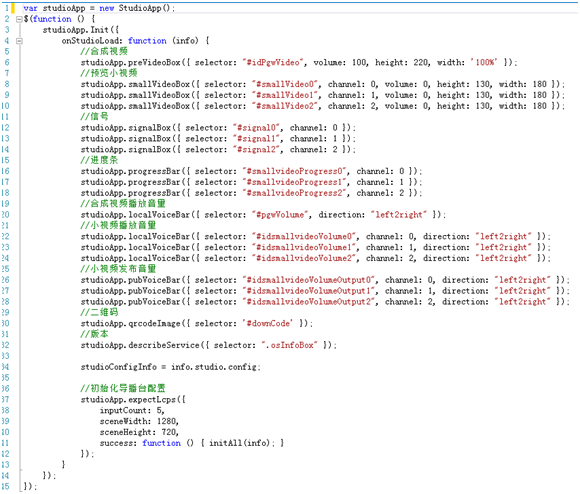This screenshot has width=580, height=494.
Task: Click the '//小视频播放音量' comment
Action: tap(118, 225)
